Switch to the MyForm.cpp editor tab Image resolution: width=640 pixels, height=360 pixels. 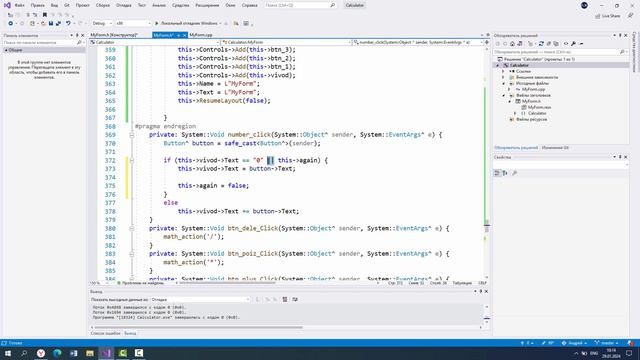click(201, 35)
